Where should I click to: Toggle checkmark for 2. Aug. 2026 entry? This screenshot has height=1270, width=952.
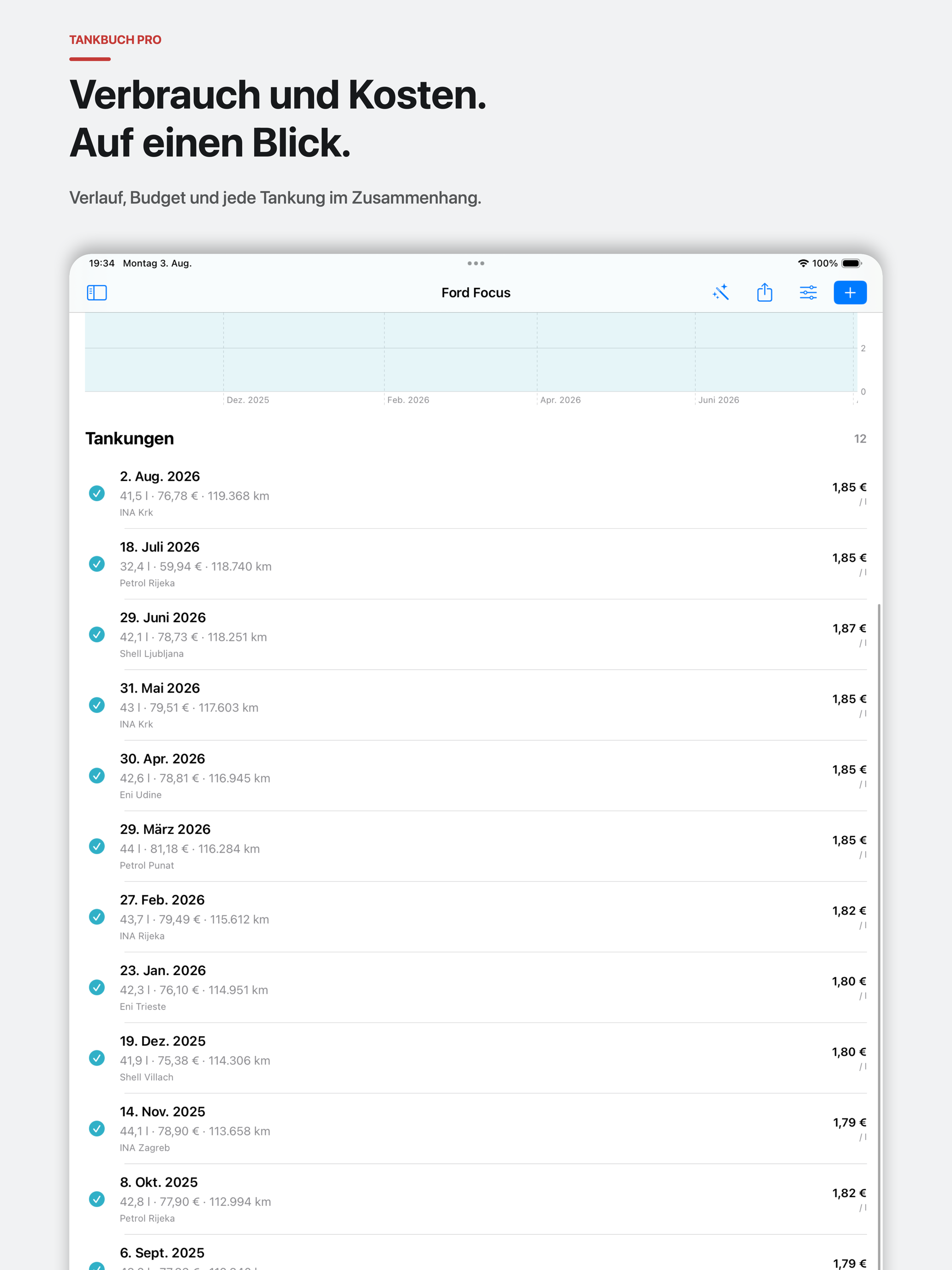[x=97, y=493]
